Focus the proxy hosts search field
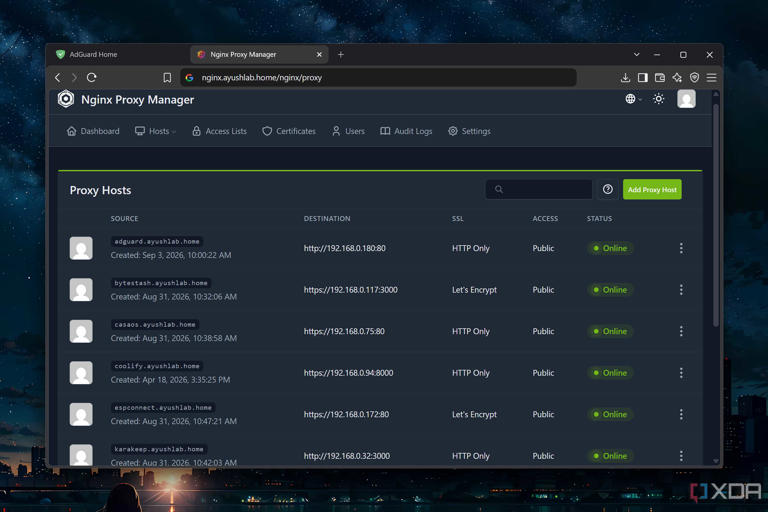768x512 pixels. click(539, 189)
